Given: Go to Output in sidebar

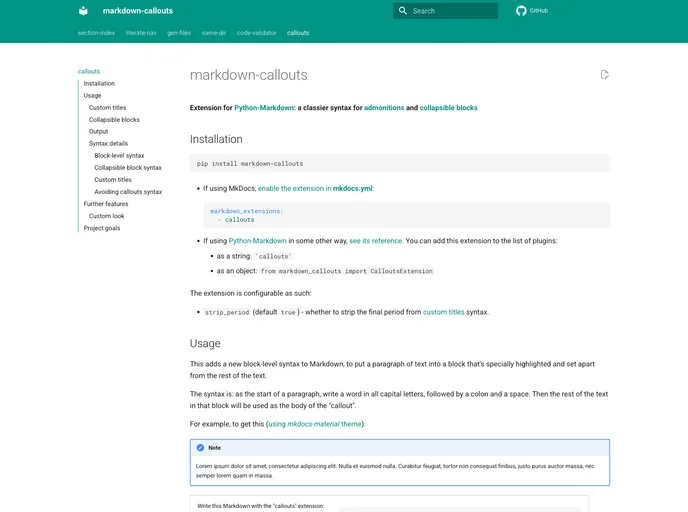Looking at the screenshot, I should (98, 131).
